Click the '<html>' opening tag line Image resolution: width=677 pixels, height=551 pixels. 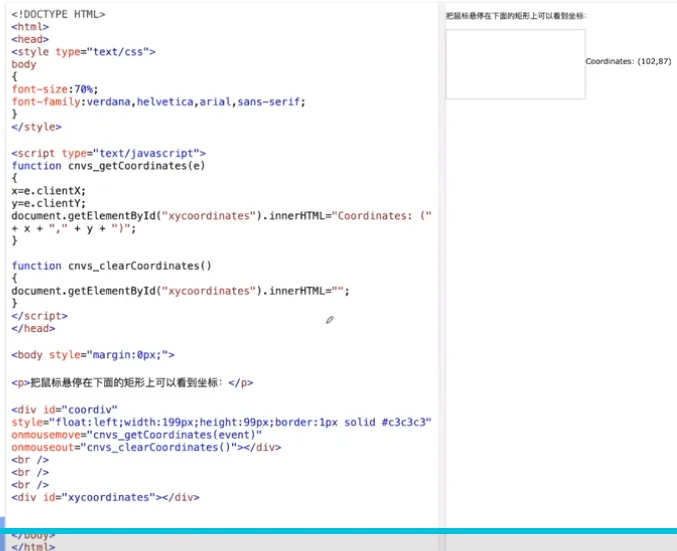[30, 27]
